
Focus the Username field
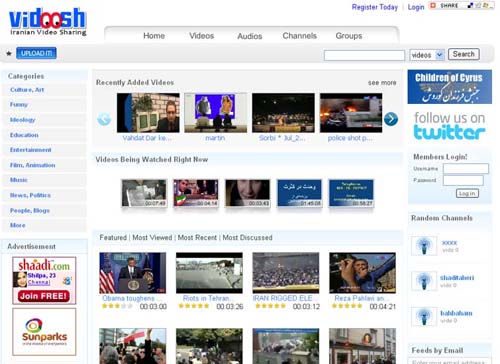[466, 169]
